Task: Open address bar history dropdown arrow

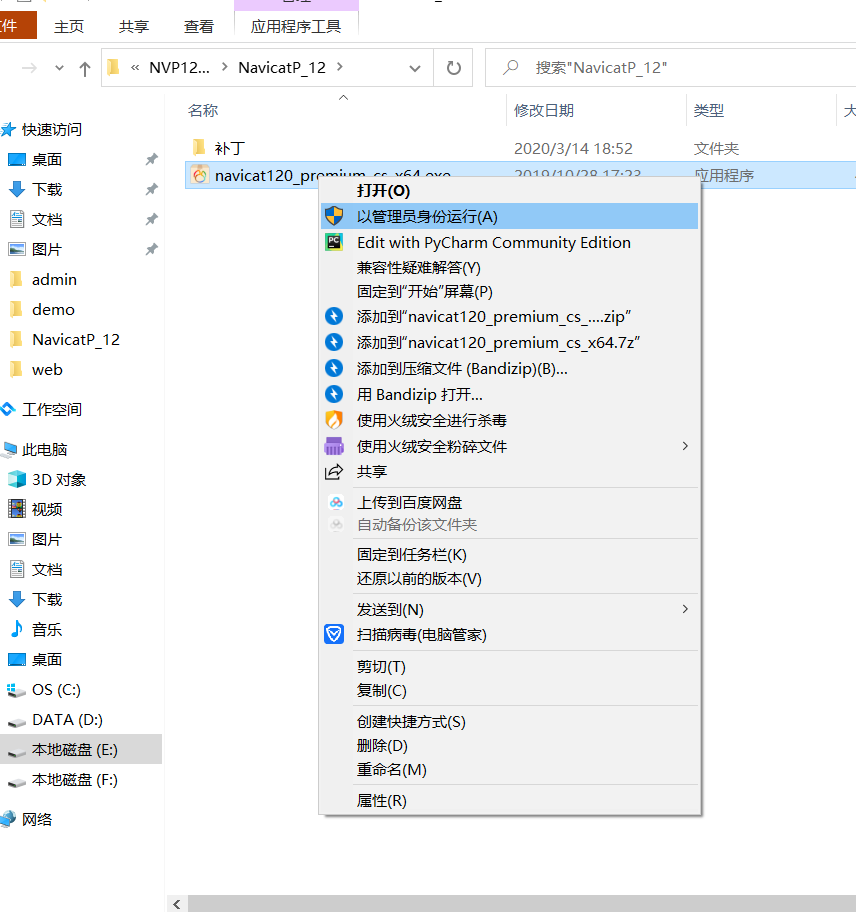Action: [x=415, y=69]
